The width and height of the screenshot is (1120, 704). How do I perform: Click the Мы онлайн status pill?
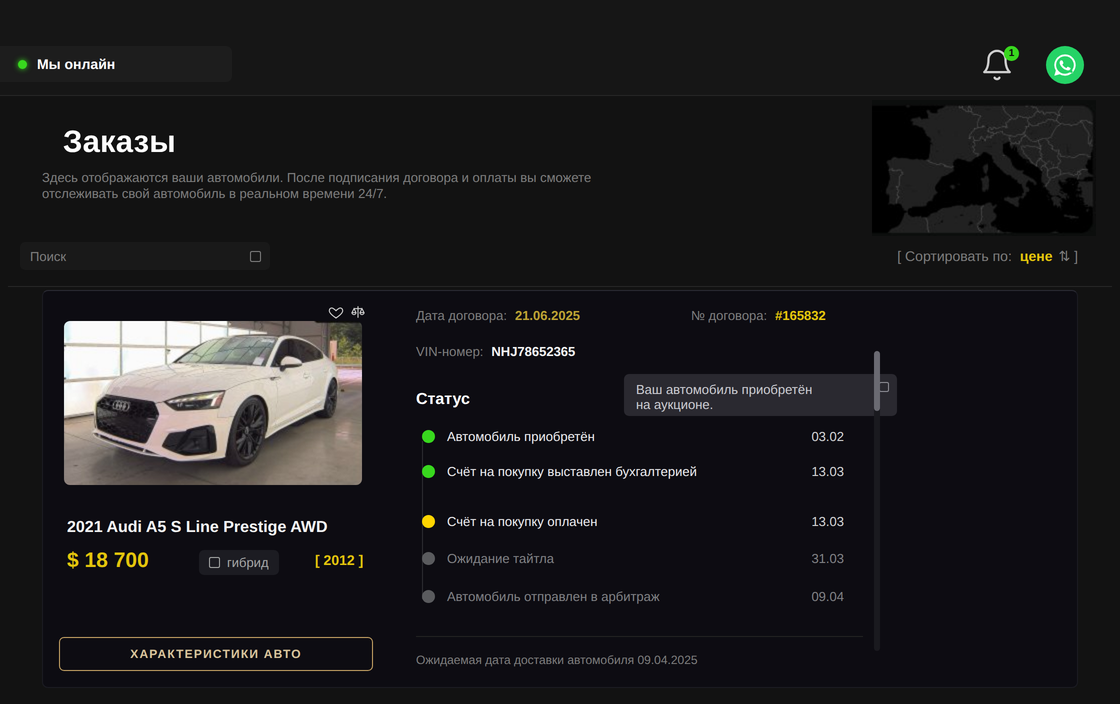[116, 64]
